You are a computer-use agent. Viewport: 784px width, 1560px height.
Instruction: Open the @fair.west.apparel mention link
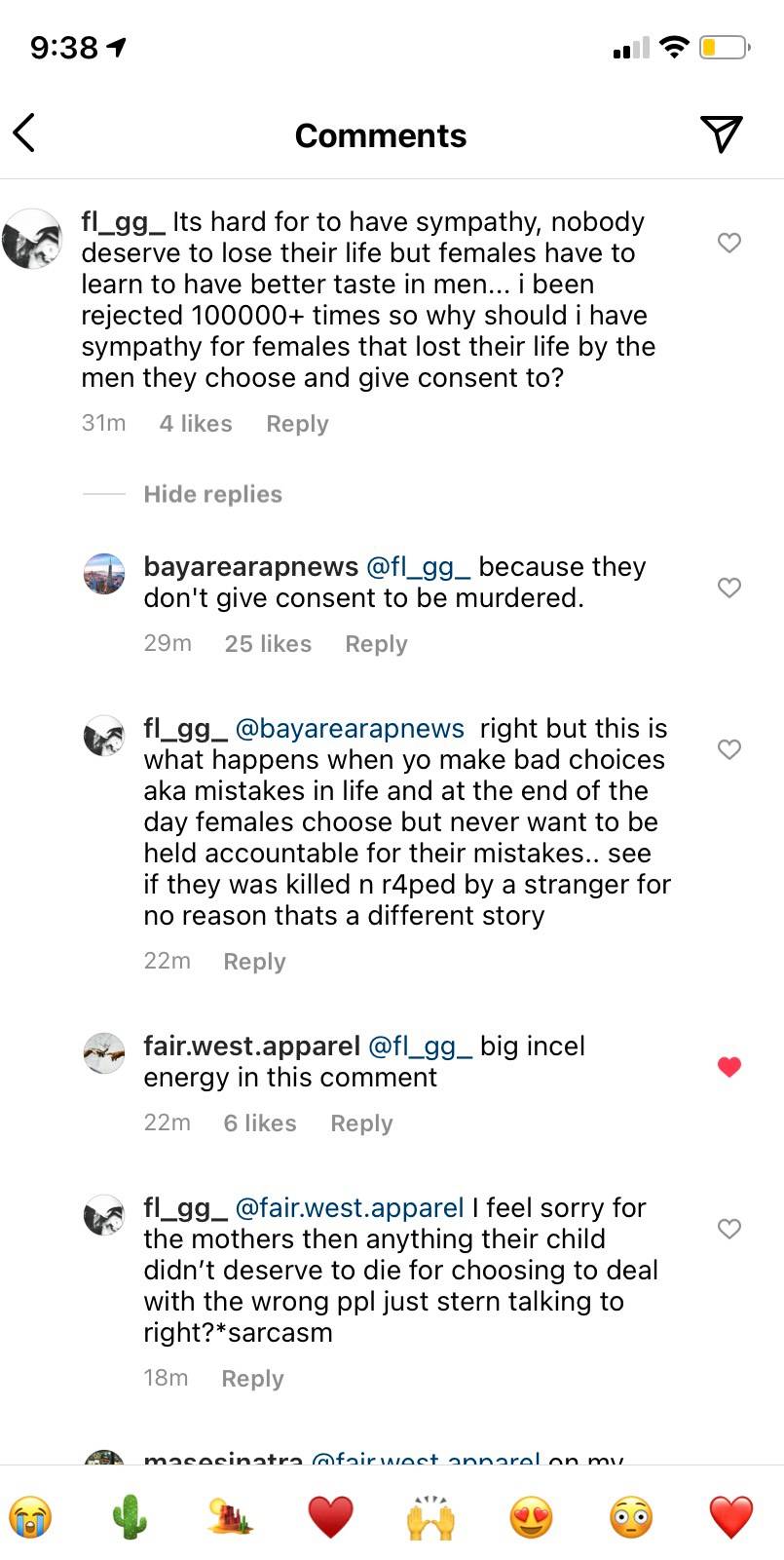[x=349, y=1207]
